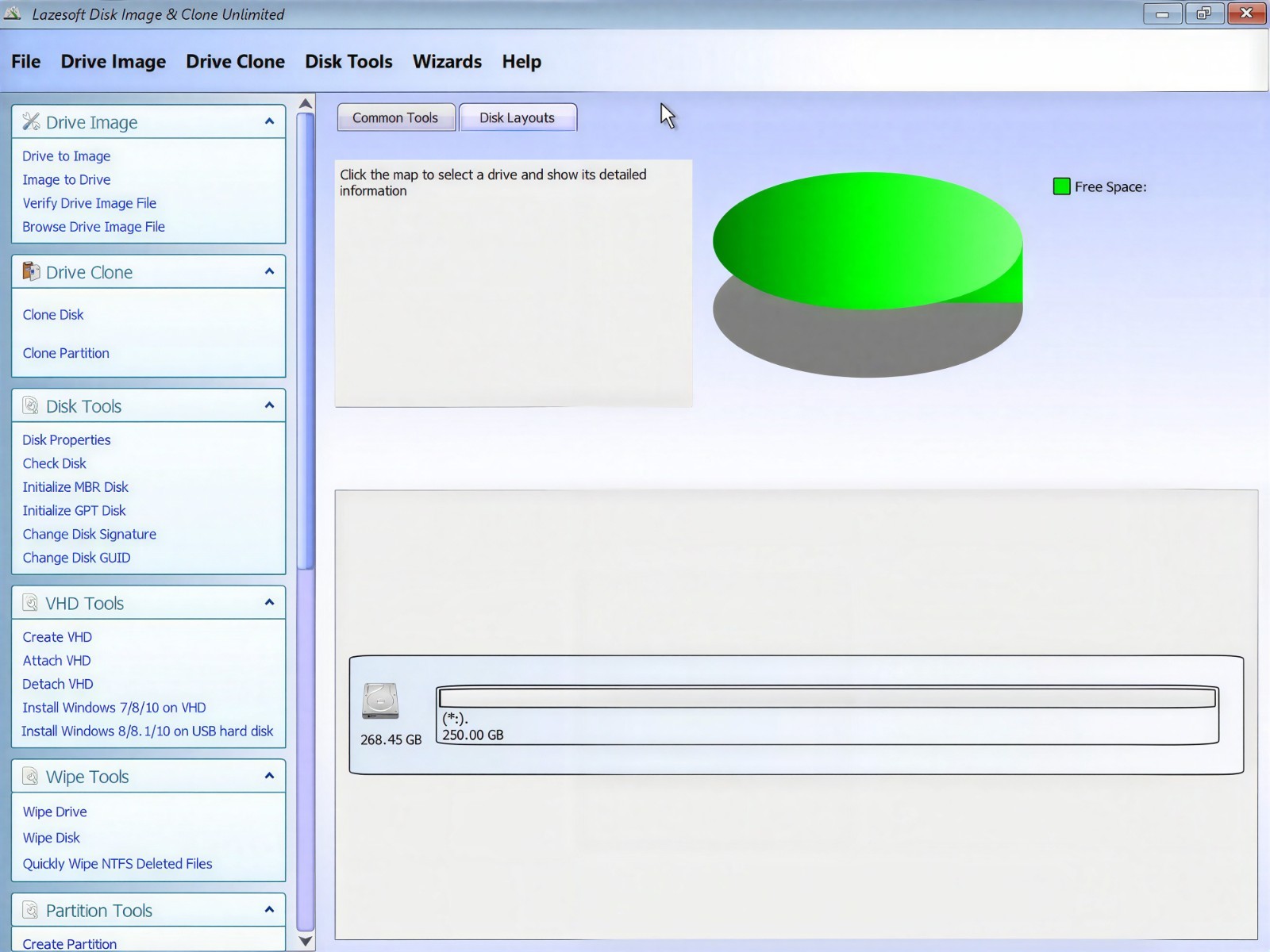The image size is (1270, 952).
Task: Click the Image to Drive link
Action: [67, 180]
